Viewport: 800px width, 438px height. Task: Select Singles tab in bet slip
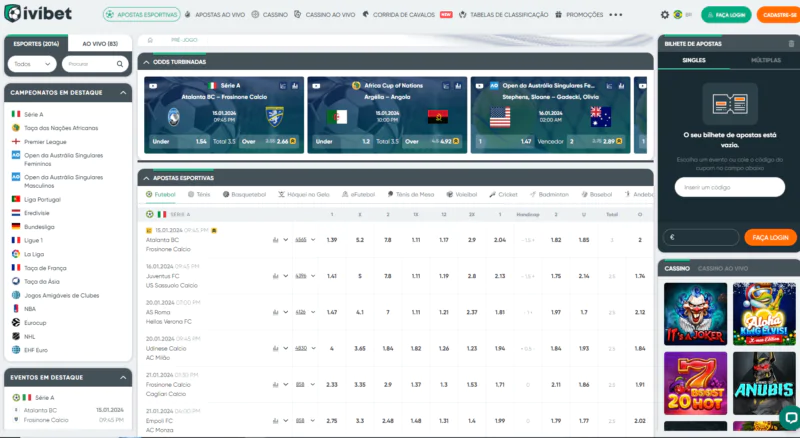694,60
